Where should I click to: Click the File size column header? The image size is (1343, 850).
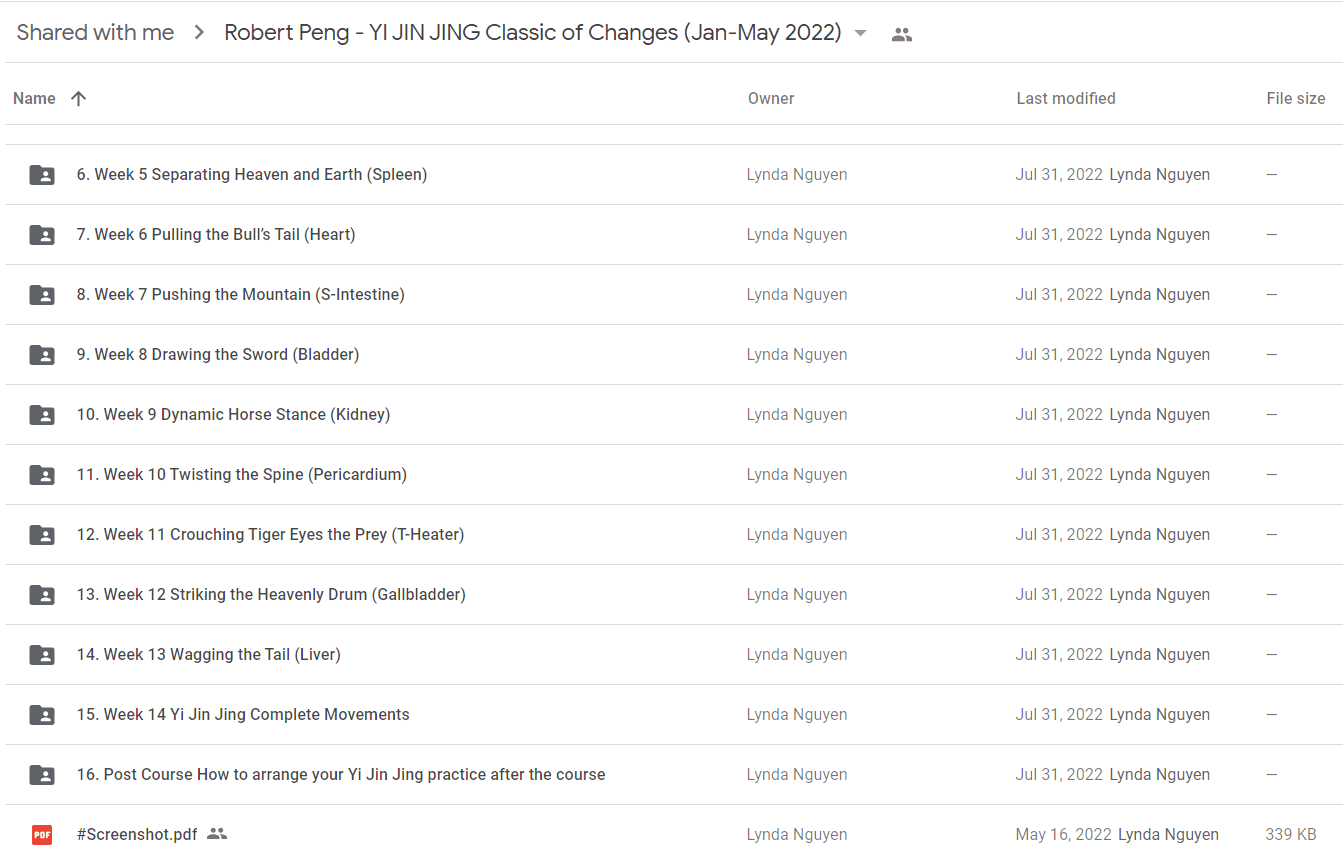click(x=1296, y=98)
